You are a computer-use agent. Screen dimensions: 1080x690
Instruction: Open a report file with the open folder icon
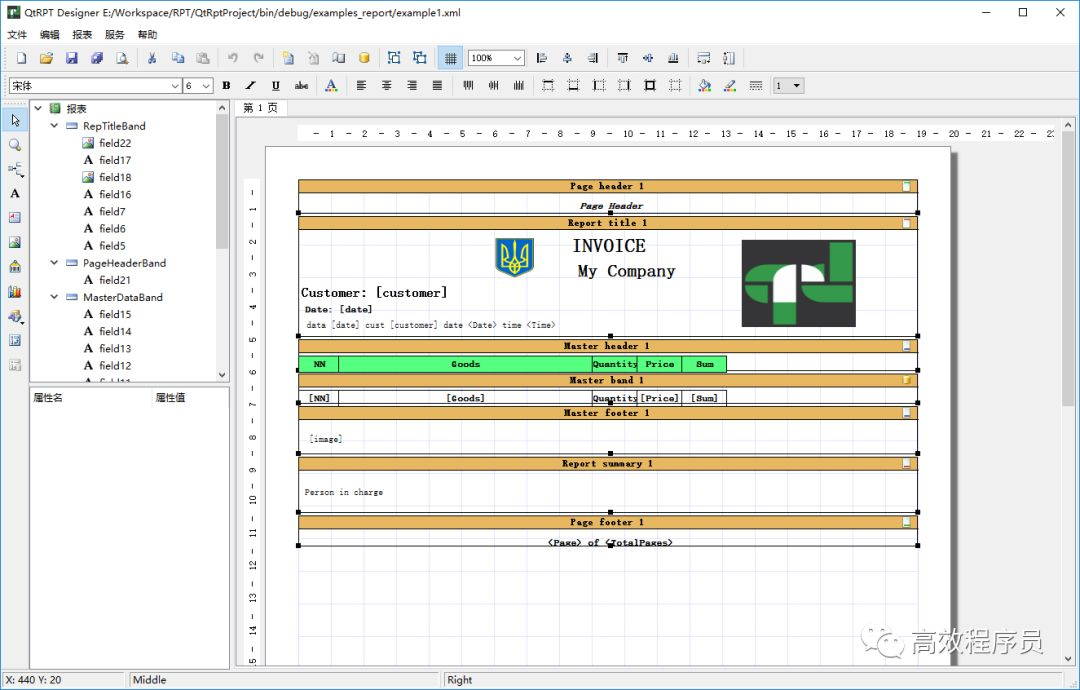[49, 58]
